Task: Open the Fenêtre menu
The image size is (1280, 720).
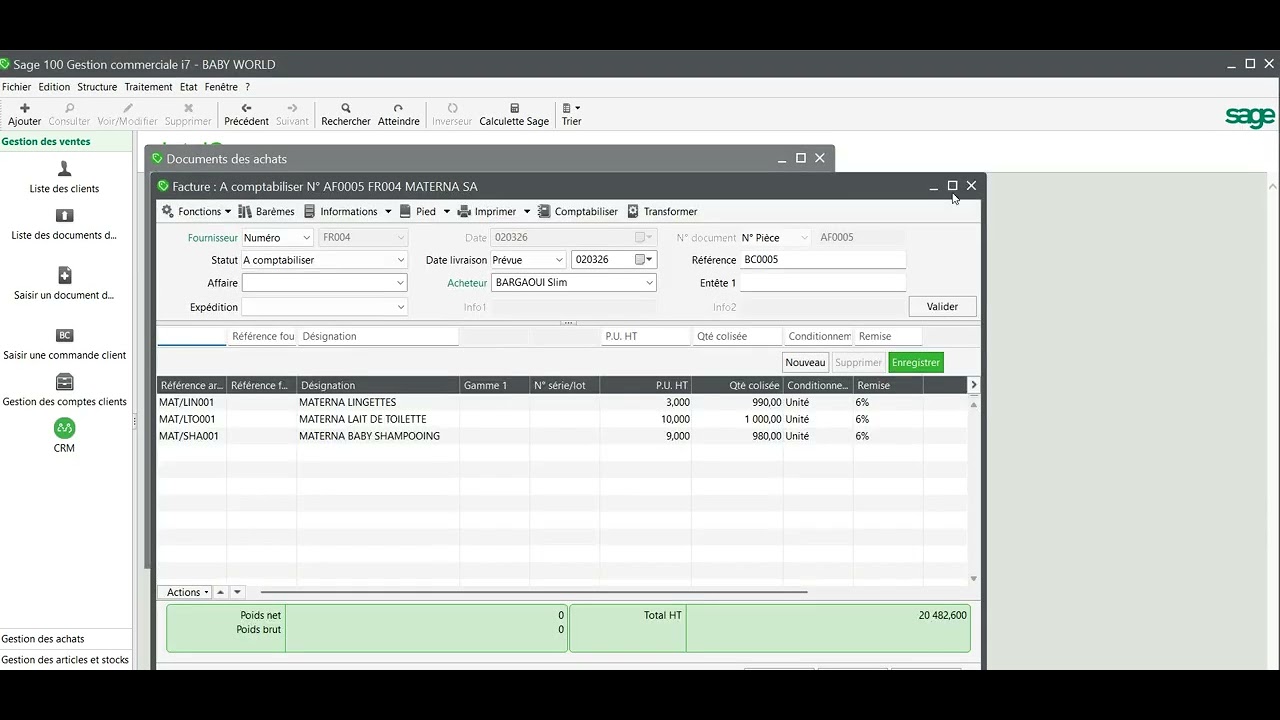Action: click(x=221, y=87)
